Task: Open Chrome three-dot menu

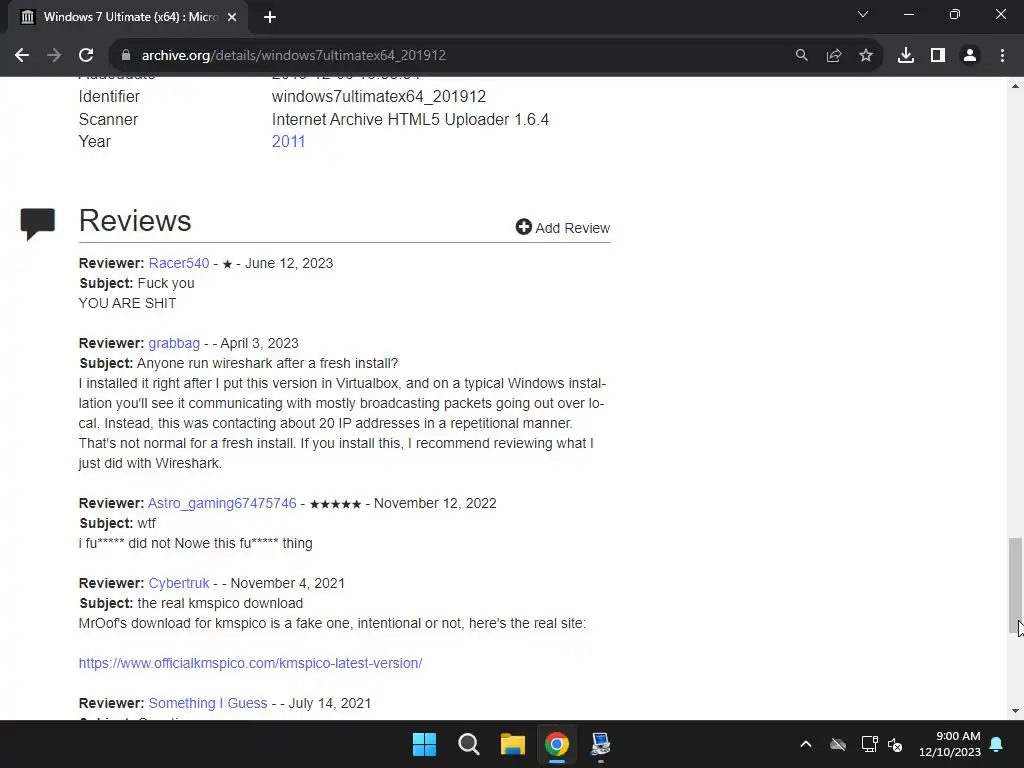Action: [x=1002, y=56]
